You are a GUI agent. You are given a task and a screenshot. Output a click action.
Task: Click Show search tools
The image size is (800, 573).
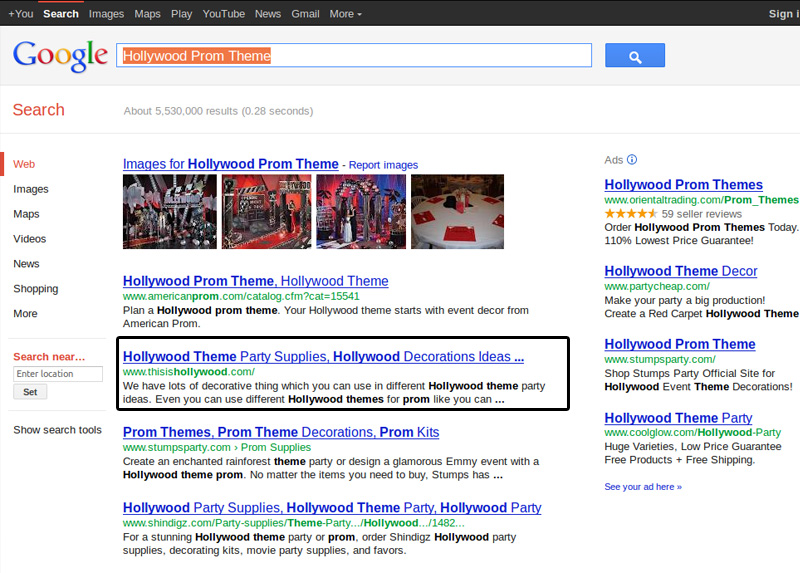[x=57, y=430]
